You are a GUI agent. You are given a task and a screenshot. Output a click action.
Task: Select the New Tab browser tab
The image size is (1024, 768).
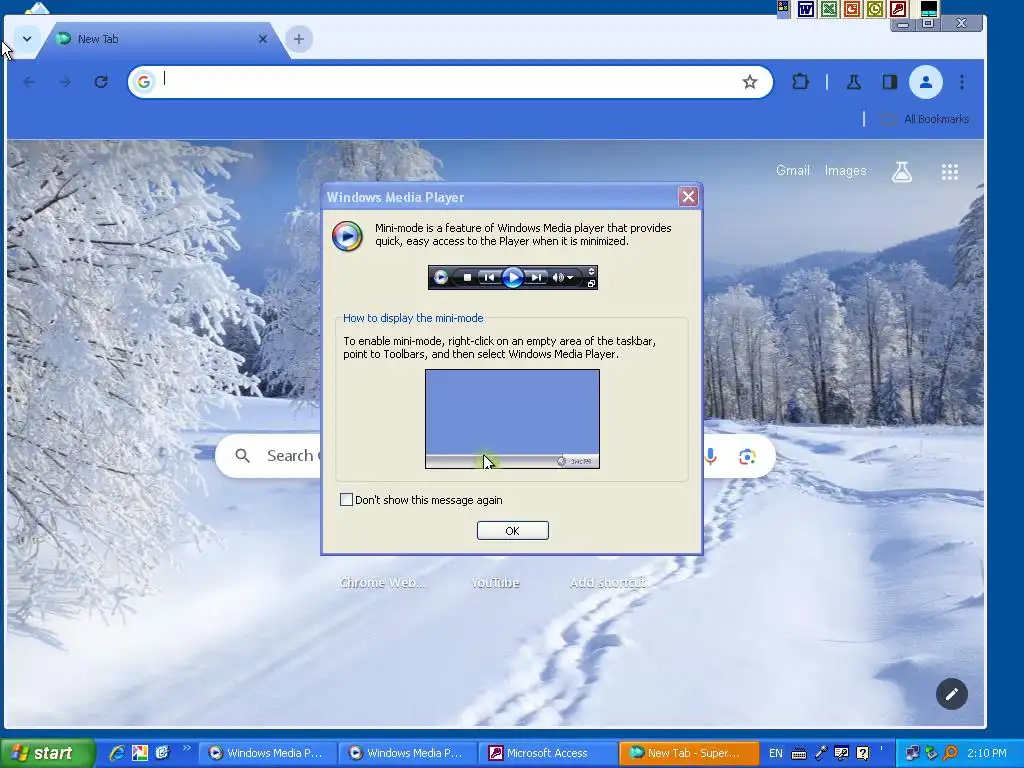click(163, 39)
